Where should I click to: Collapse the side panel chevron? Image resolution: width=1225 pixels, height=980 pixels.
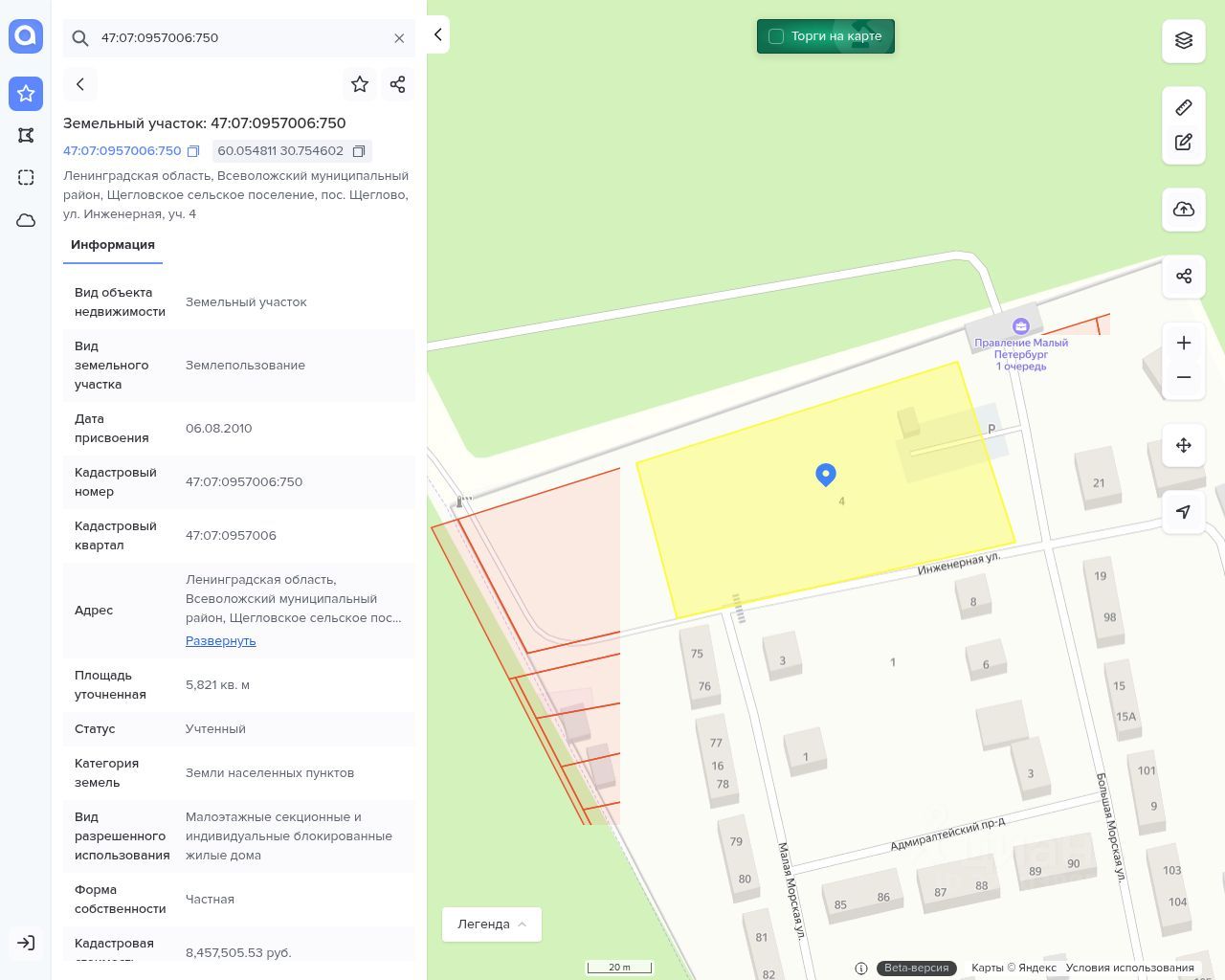tap(438, 34)
